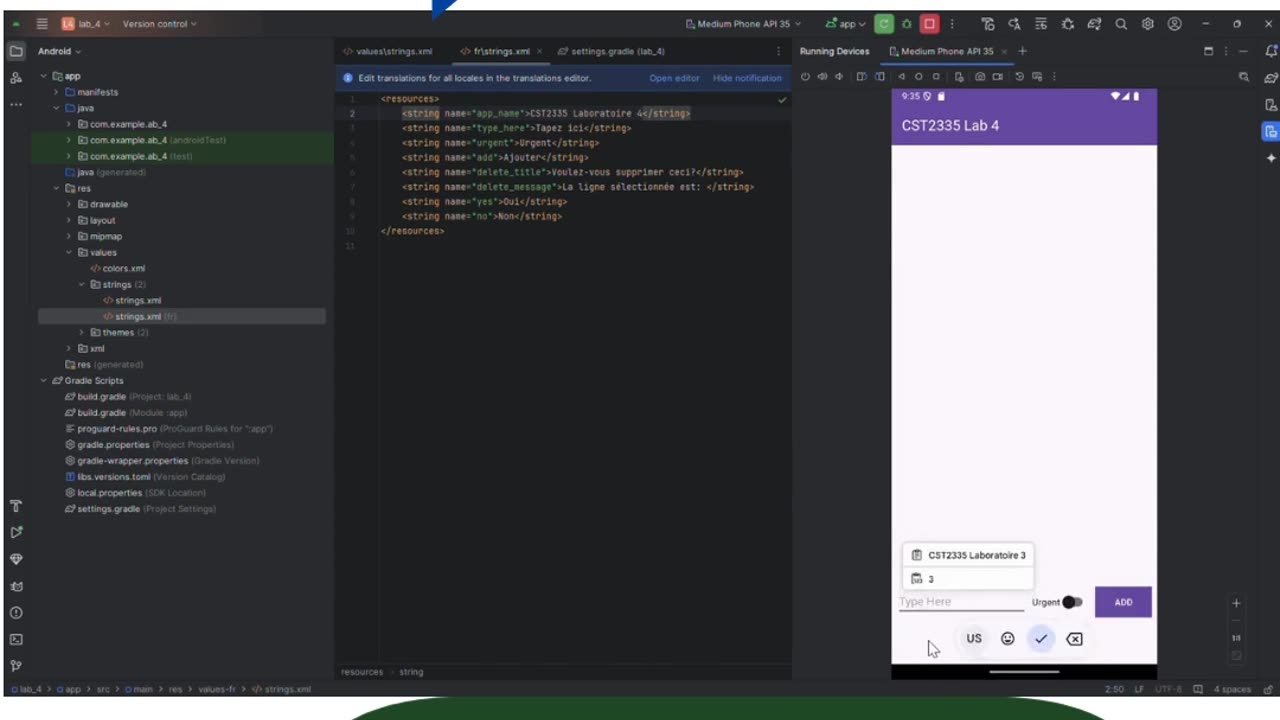
Task: Click Hide notification link
Action: pos(747,78)
